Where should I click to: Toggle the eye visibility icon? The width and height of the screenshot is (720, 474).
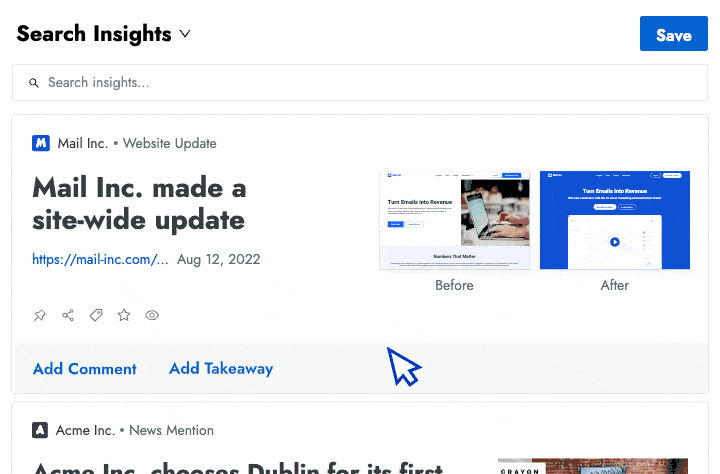pos(152,315)
